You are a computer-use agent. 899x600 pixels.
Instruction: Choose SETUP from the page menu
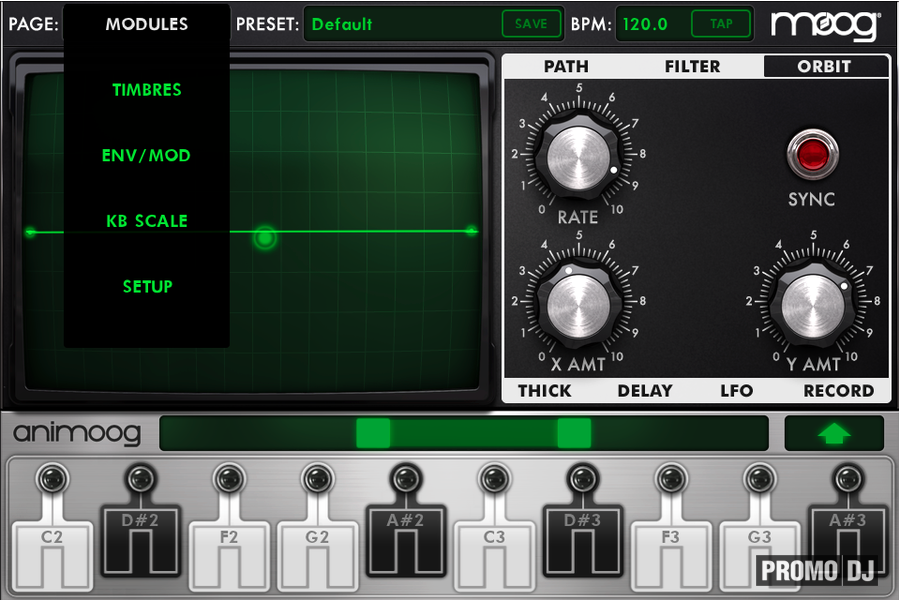[x=147, y=286]
